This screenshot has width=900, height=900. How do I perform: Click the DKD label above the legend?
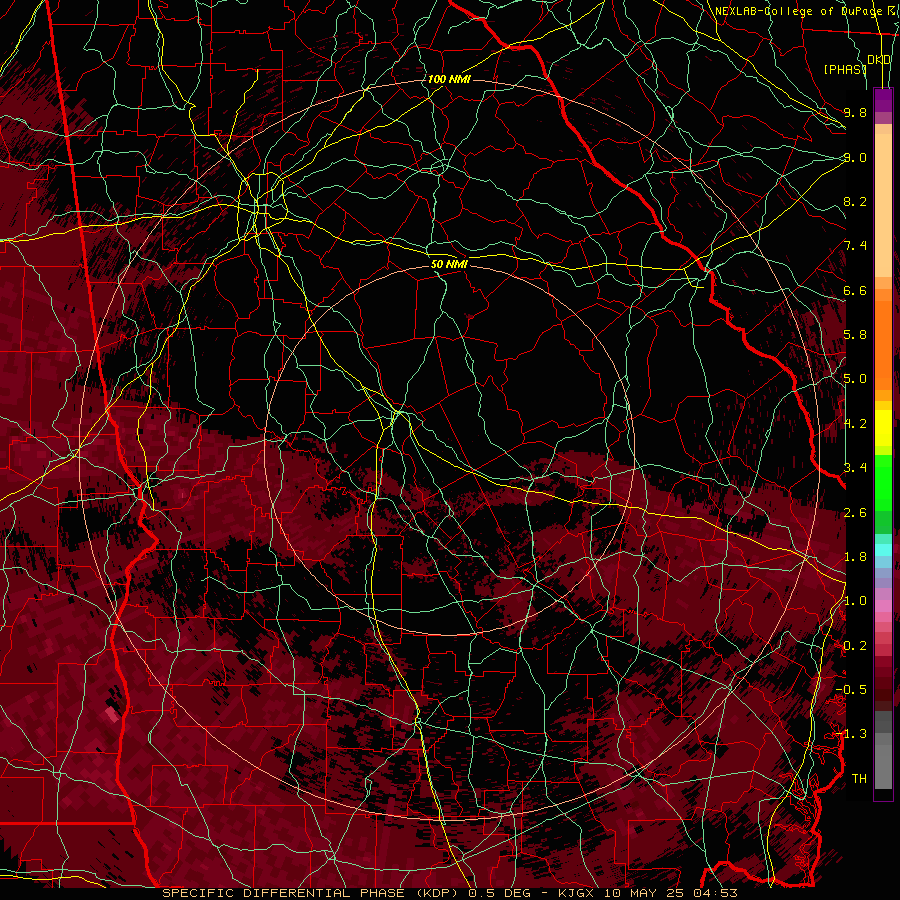click(x=879, y=60)
